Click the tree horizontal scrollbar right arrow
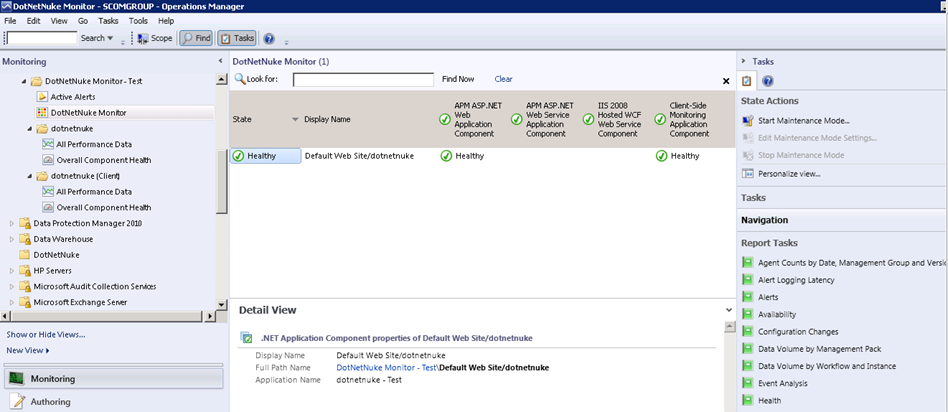 point(210,316)
